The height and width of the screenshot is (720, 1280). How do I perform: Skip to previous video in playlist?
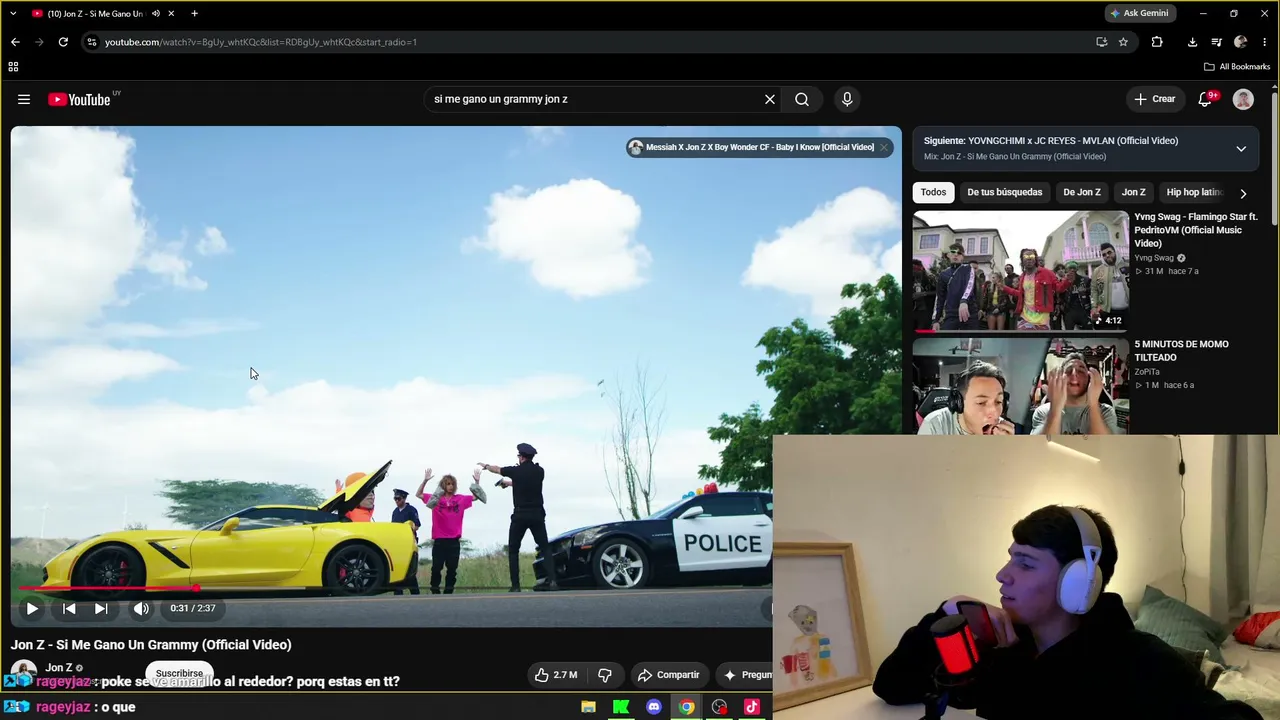pyautogui.click(x=69, y=608)
